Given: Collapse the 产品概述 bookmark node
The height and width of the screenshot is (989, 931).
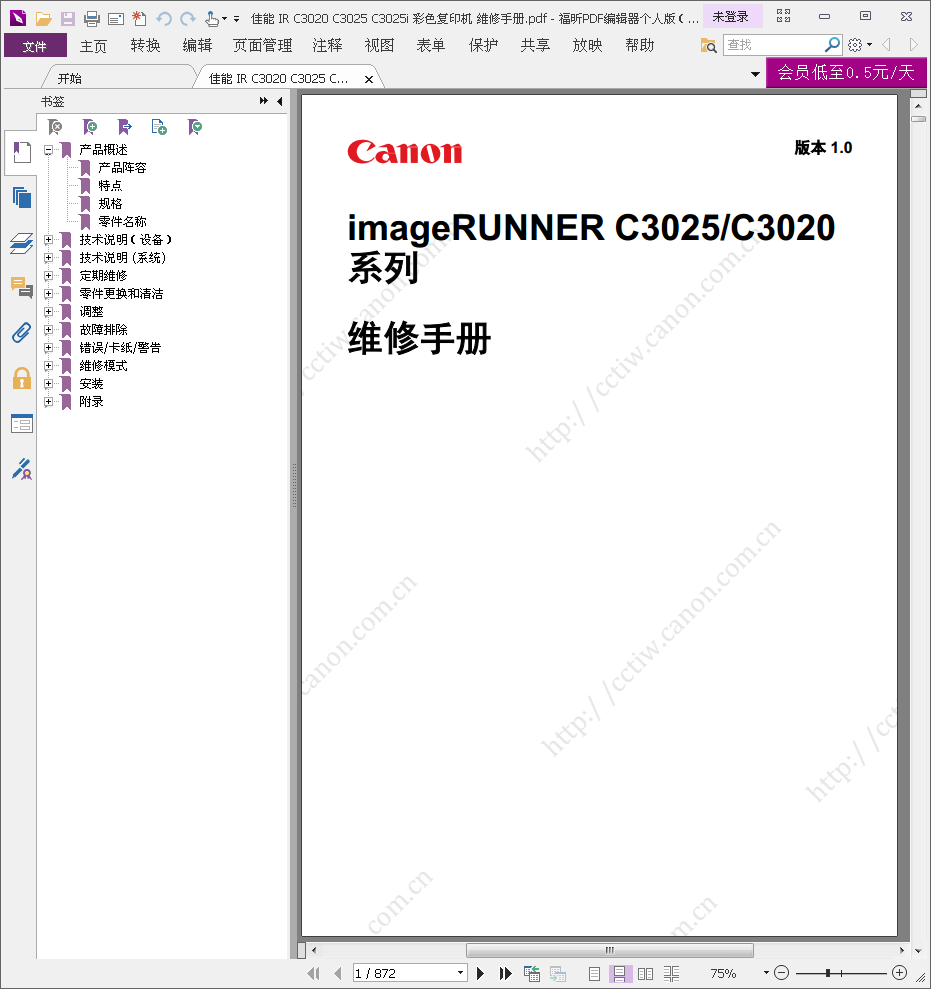Looking at the screenshot, I should tap(48, 150).
